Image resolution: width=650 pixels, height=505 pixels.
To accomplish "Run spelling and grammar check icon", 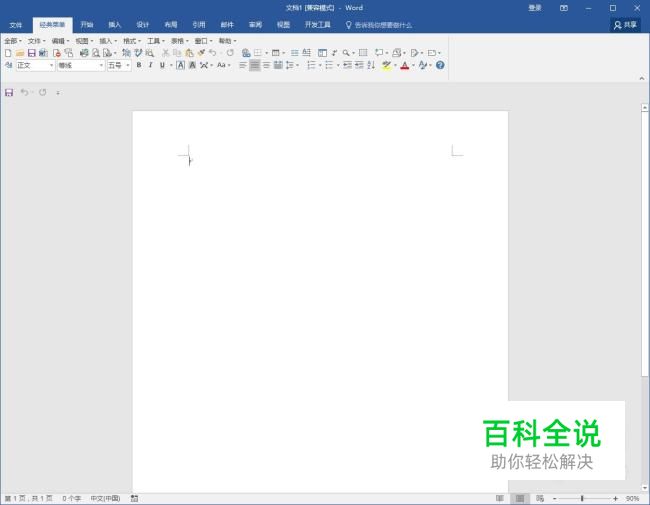I will pyautogui.click(x=138, y=53).
